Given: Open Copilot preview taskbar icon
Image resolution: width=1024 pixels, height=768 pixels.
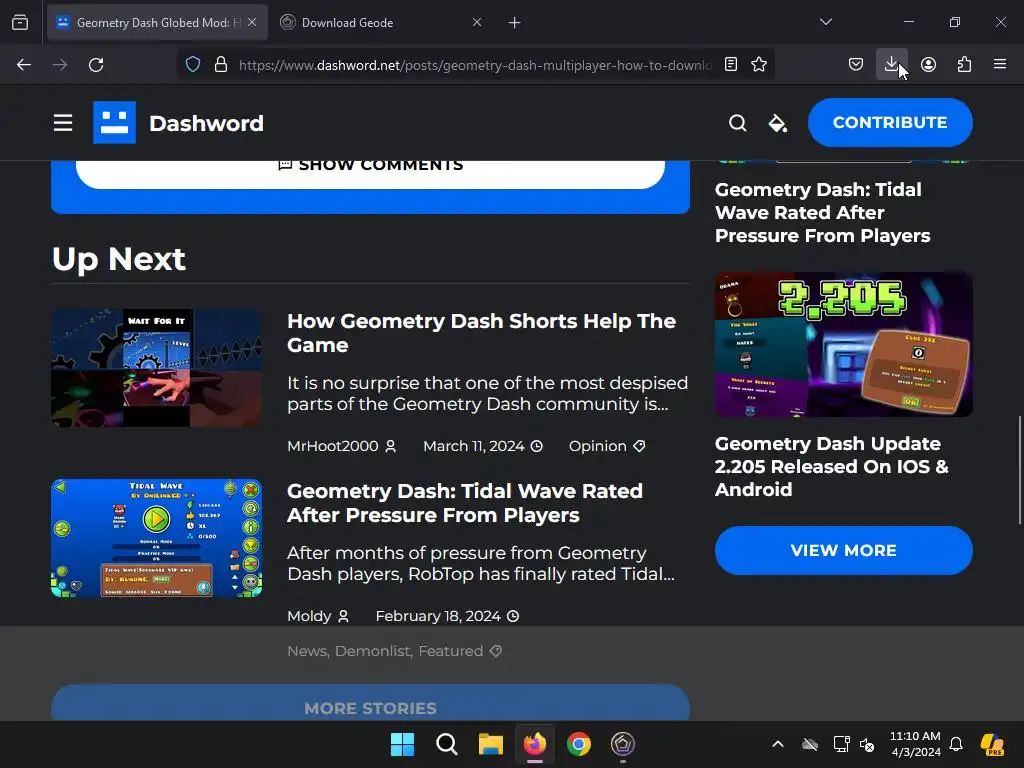Looking at the screenshot, I should [x=993, y=744].
